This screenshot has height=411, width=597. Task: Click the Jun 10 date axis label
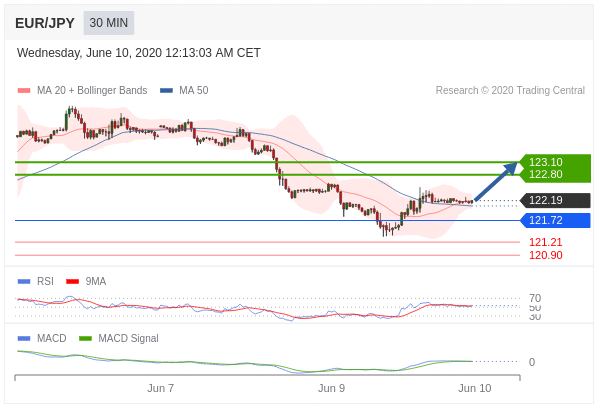point(475,388)
